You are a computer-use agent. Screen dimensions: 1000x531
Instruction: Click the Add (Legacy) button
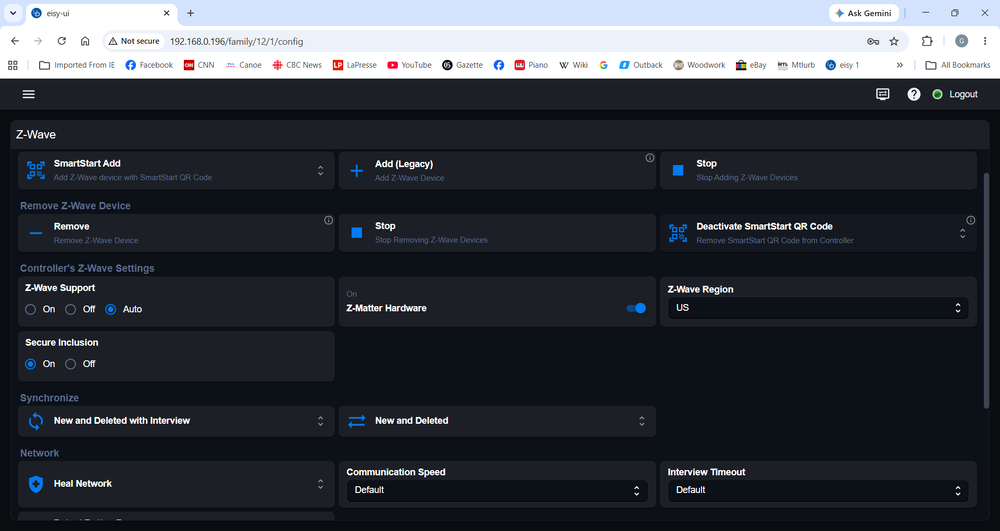[497, 170]
